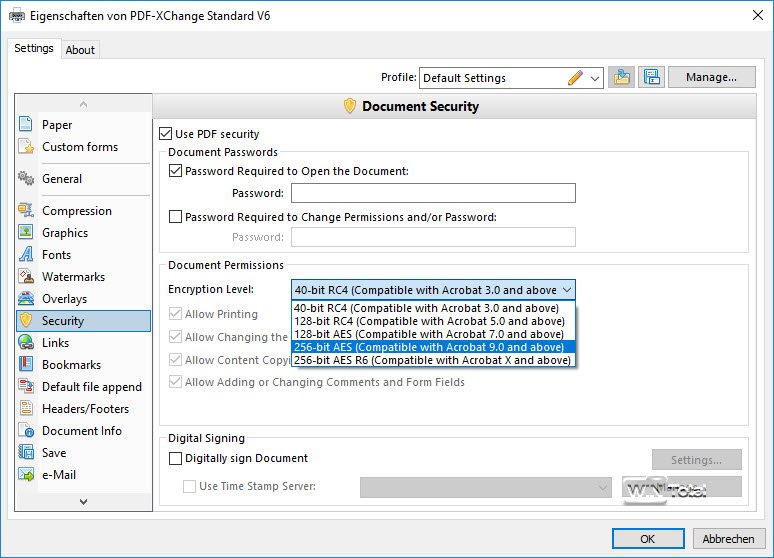Click the Paper icon in sidebar
774x558 pixels.
(x=27, y=125)
